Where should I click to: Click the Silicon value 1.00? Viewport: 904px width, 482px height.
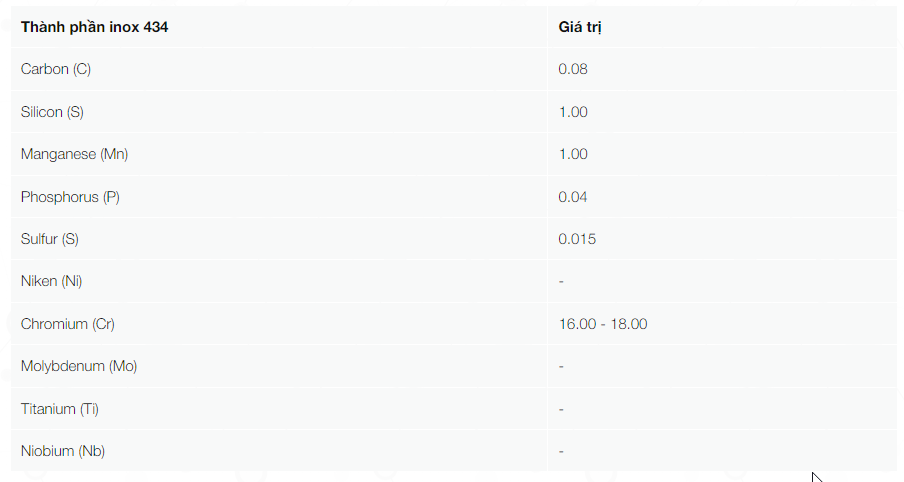[x=572, y=112]
